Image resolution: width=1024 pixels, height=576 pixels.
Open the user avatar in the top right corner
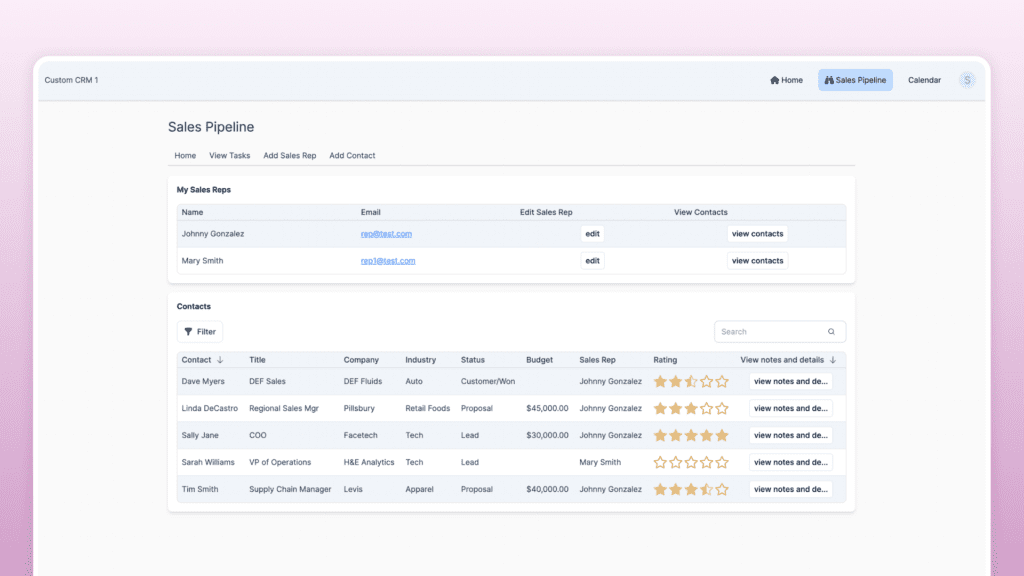(966, 80)
